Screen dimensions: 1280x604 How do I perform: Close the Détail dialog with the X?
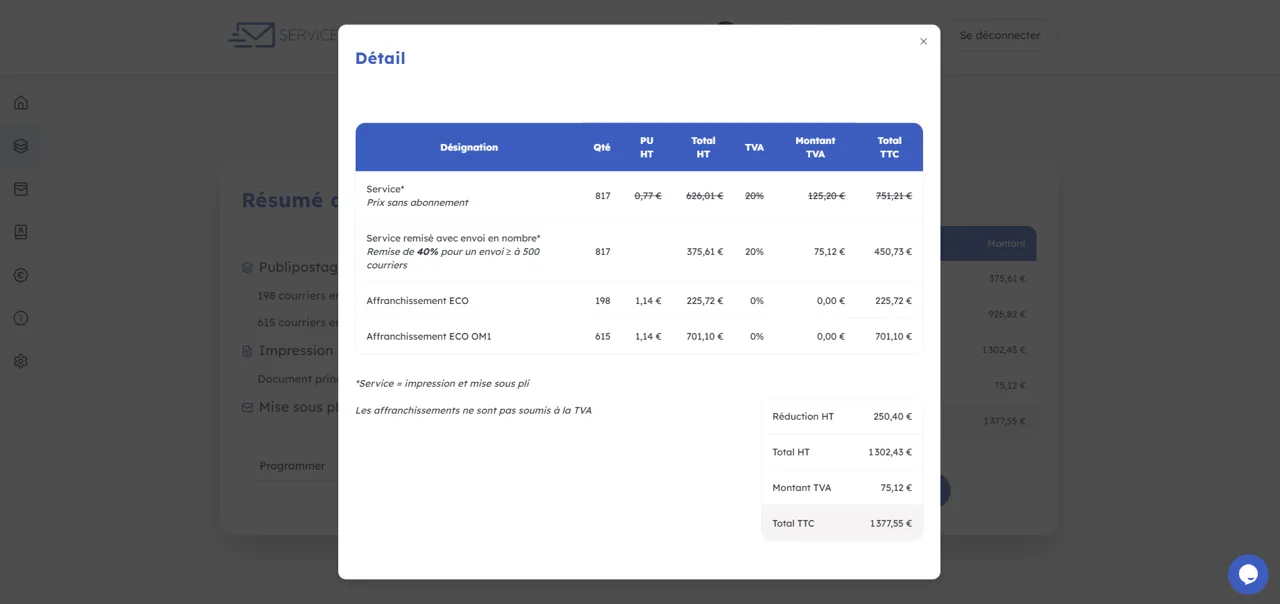click(x=923, y=42)
